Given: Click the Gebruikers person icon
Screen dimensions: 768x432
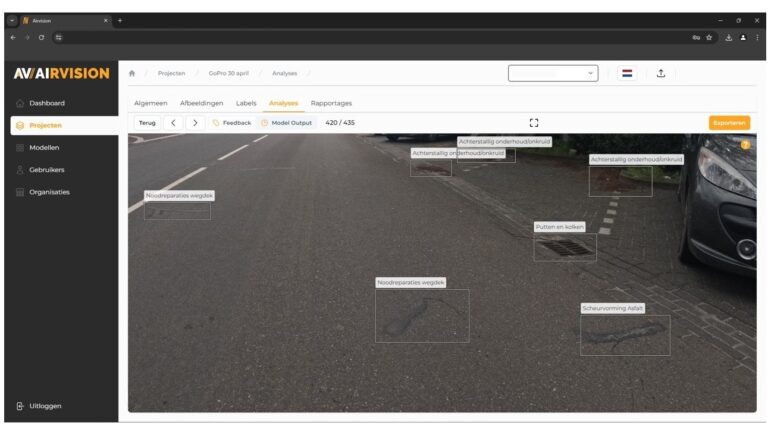Looking at the screenshot, I should [20, 170].
